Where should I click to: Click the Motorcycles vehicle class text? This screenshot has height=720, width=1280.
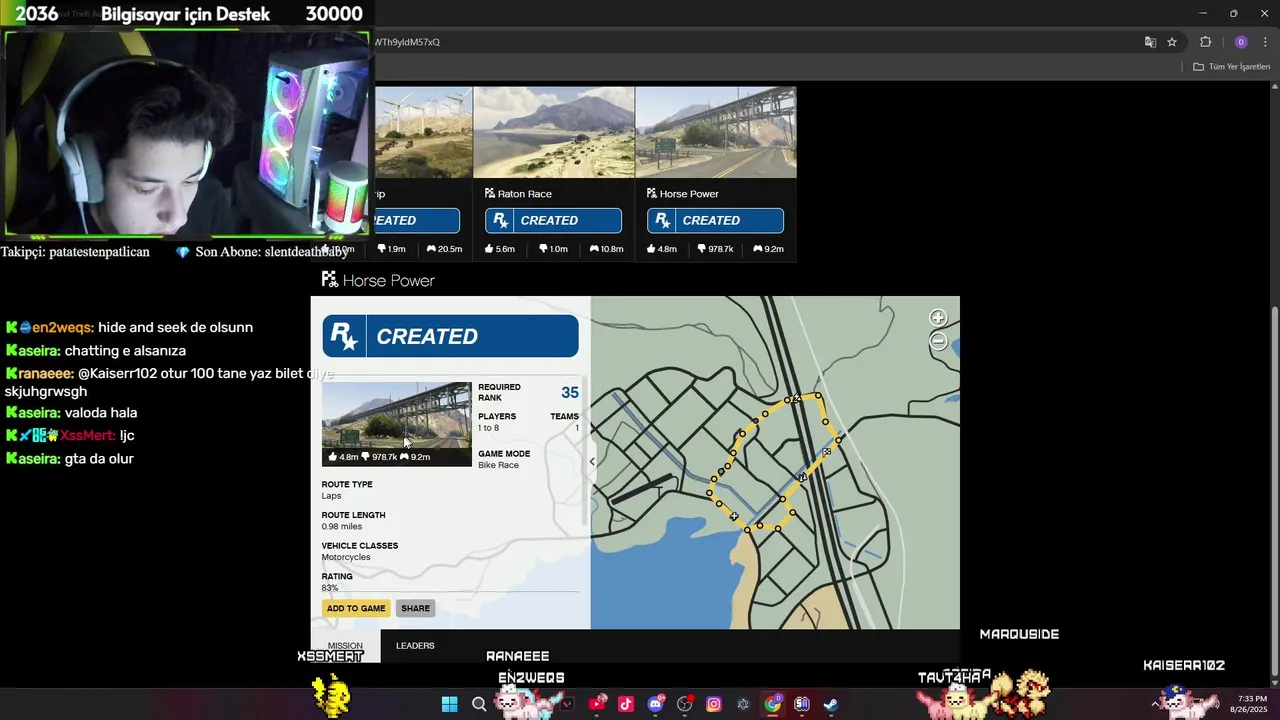[346, 557]
